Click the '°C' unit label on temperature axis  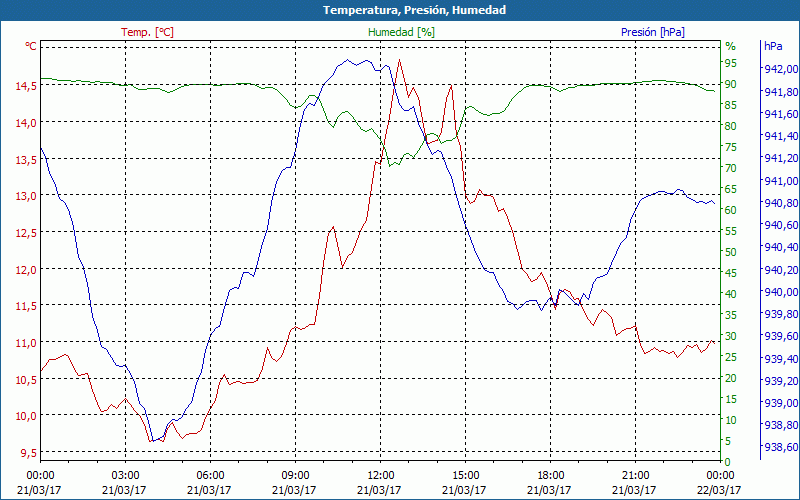(x=31, y=46)
